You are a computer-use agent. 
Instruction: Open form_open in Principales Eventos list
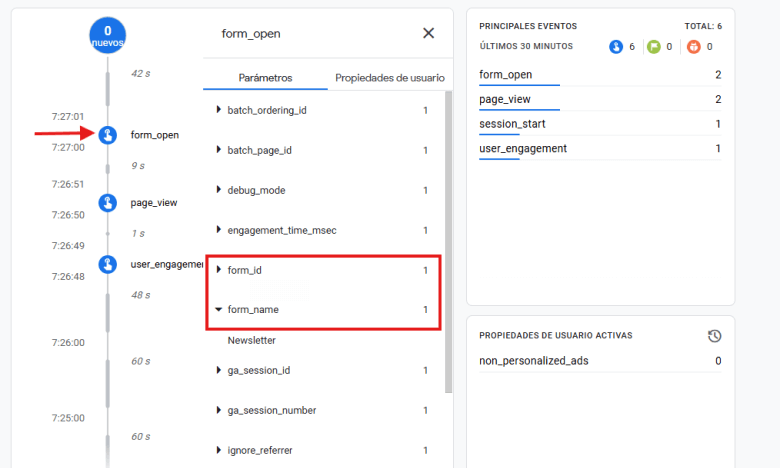pyautogui.click(x=600, y=75)
